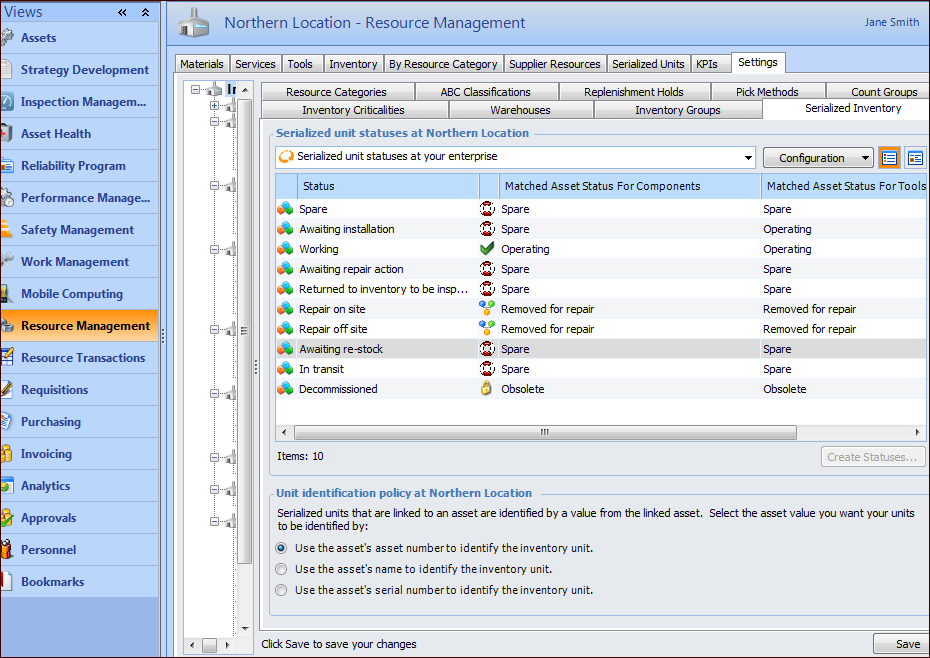Click the Decommissioned row's Obsolete padlock icon
Viewport: 930px width, 658px height.
tap(487, 389)
